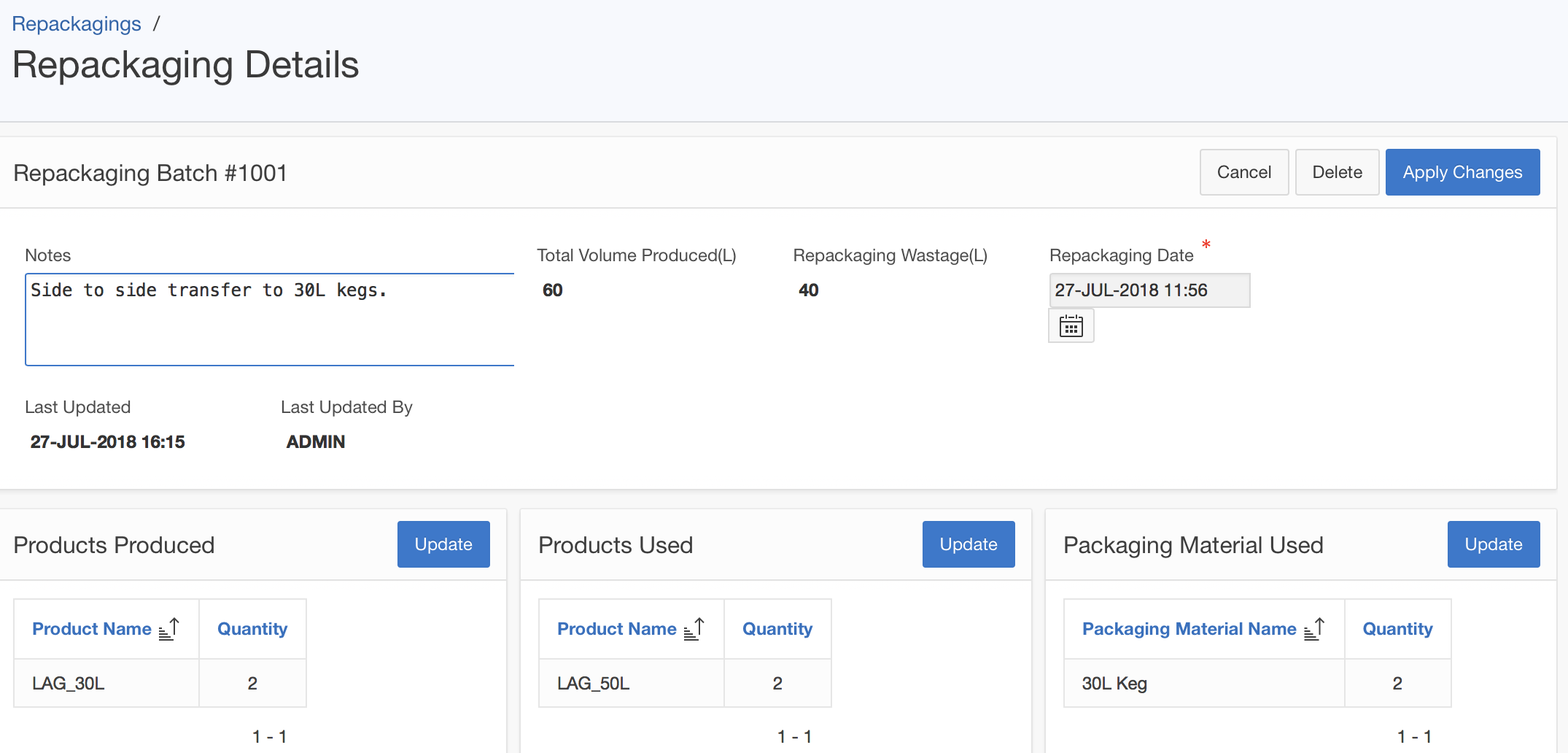Update the Products Produced list

click(x=443, y=544)
